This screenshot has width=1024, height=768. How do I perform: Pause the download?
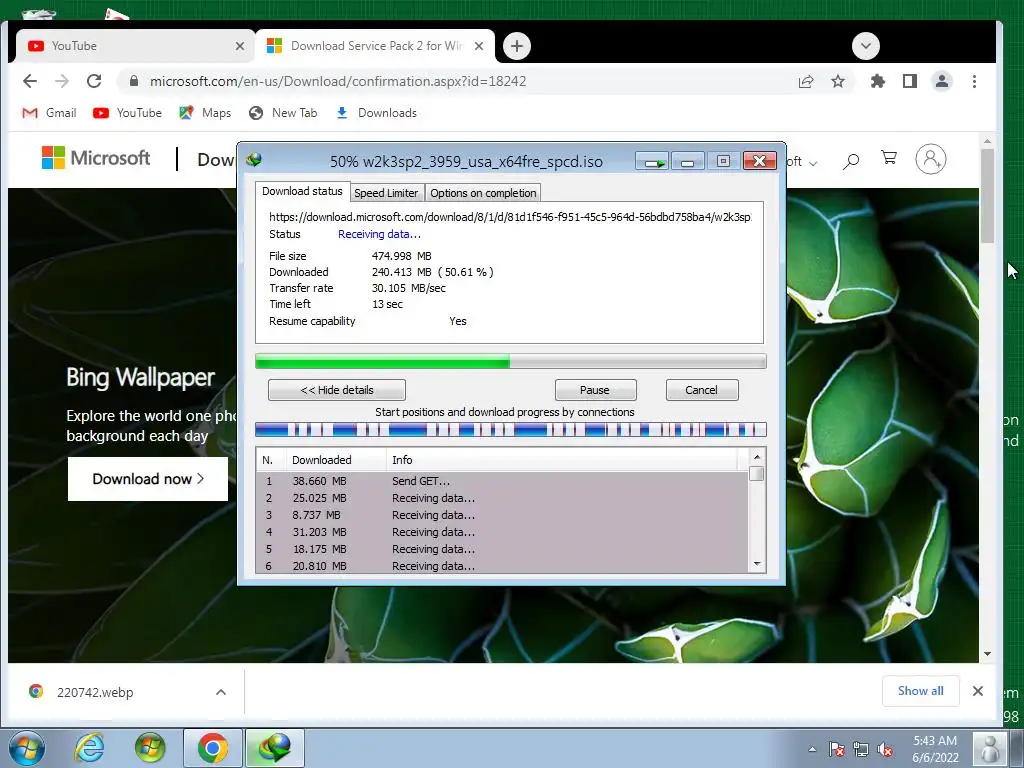[x=595, y=390]
